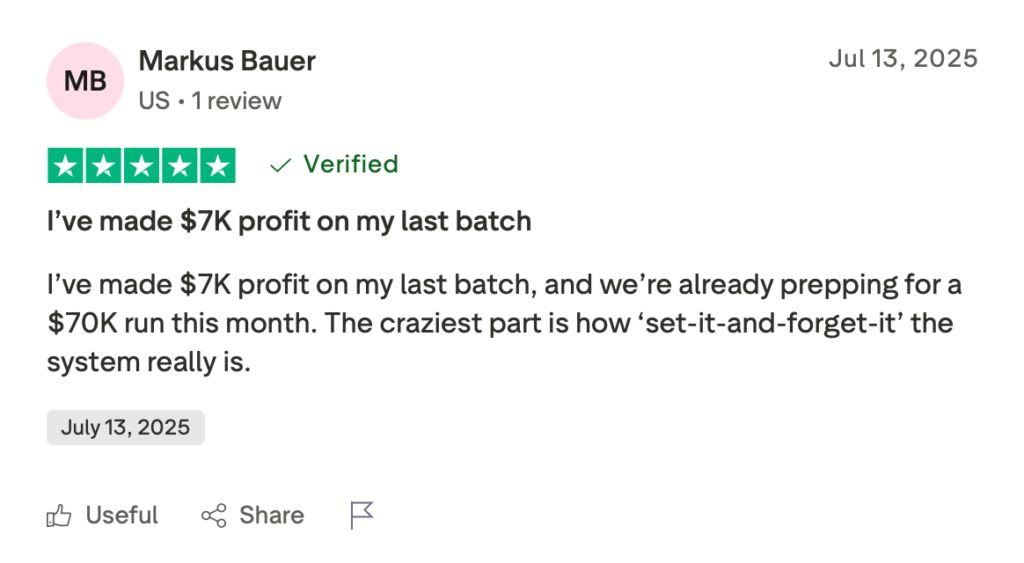Open Markus Bauer's profile name

coord(227,61)
